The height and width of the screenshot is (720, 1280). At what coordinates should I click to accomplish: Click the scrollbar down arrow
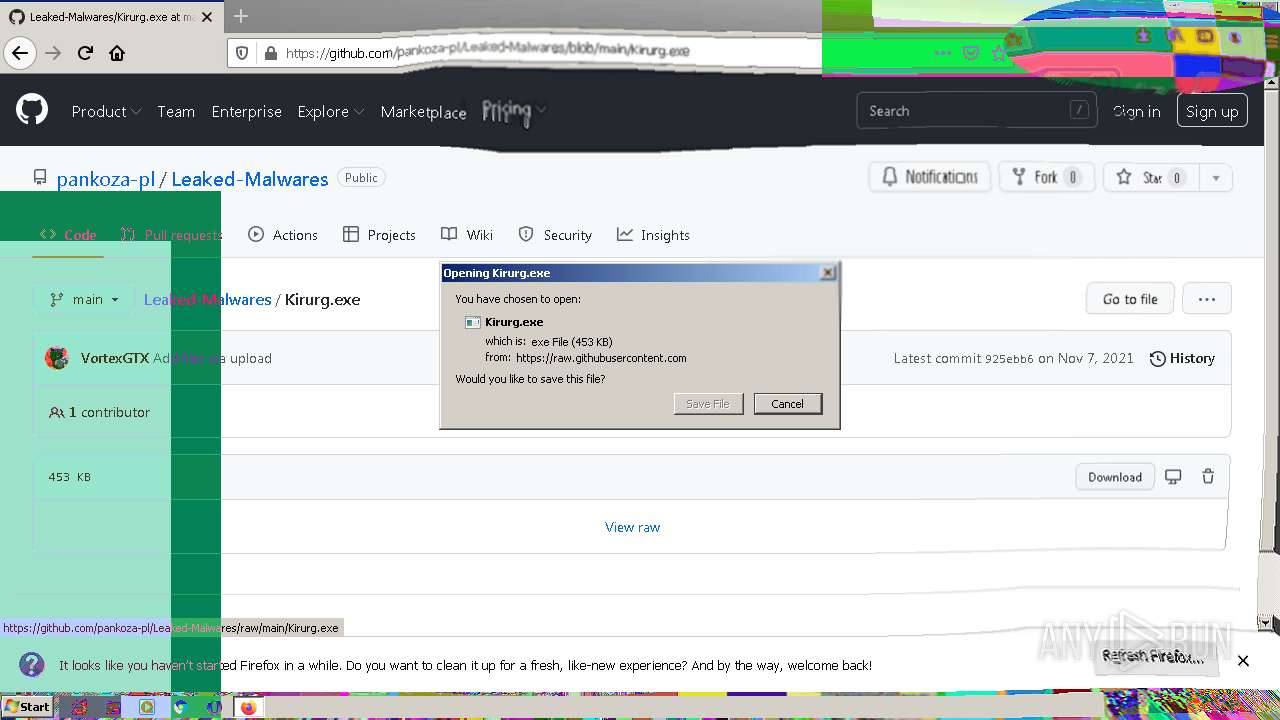tap(1264, 622)
